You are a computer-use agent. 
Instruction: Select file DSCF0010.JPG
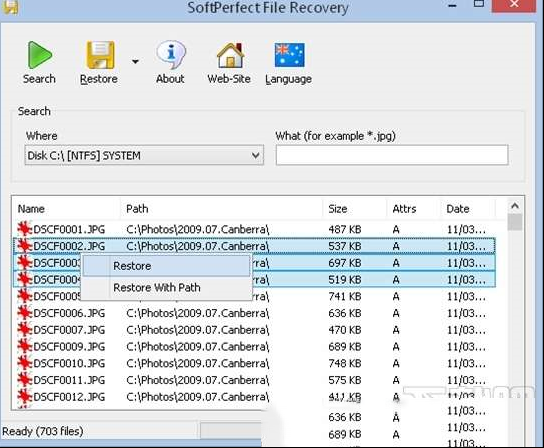point(69,363)
